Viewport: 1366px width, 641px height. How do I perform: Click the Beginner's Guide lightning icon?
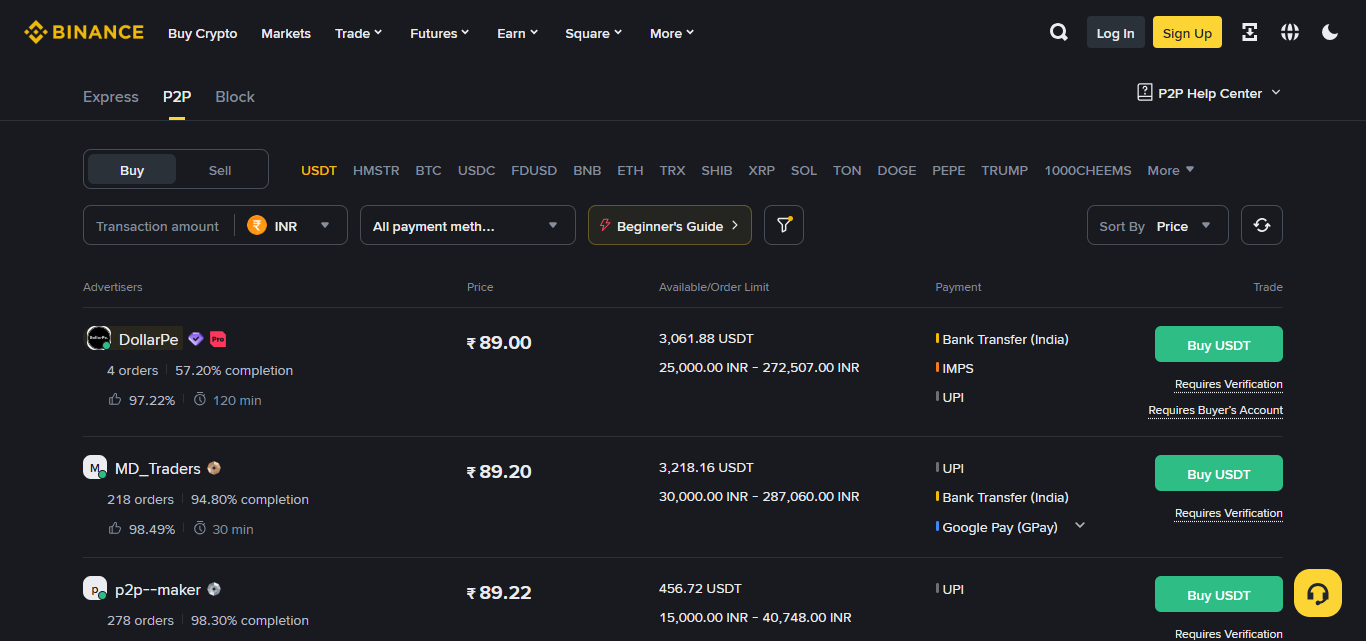(x=605, y=225)
